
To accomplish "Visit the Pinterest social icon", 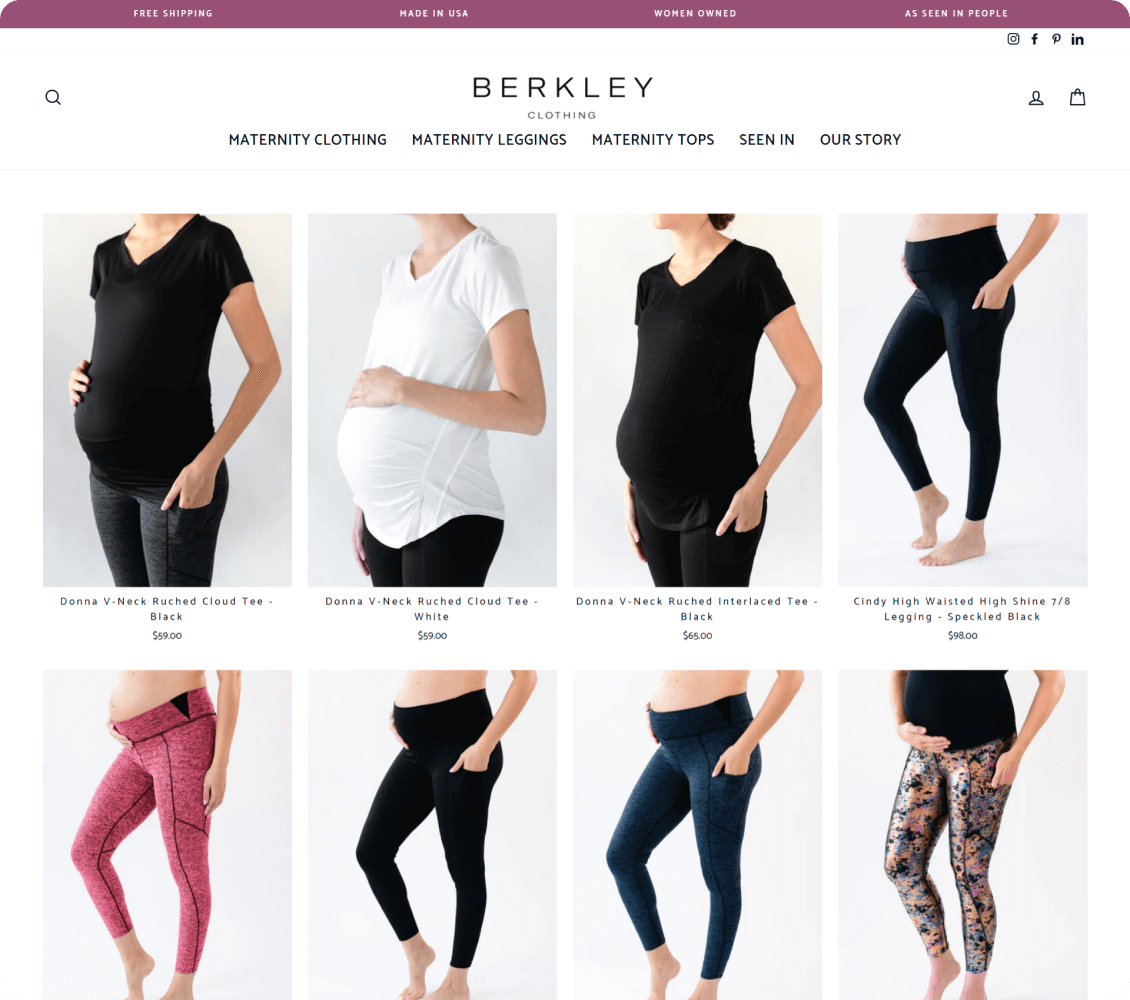I will [1056, 39].
